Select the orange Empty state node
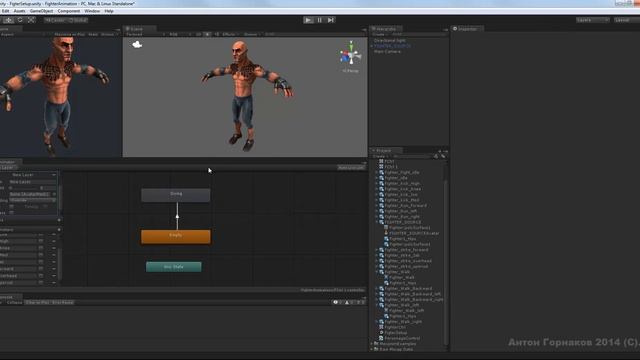640x360 pixels. 176,237
